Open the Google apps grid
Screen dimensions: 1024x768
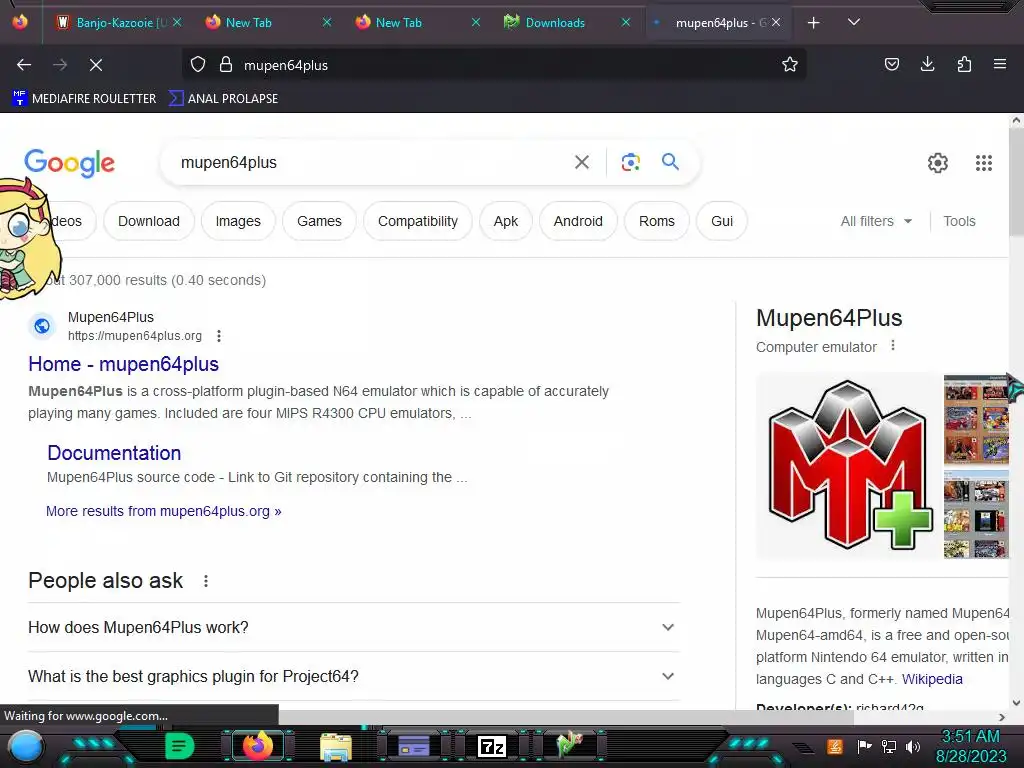coord(984,163)
